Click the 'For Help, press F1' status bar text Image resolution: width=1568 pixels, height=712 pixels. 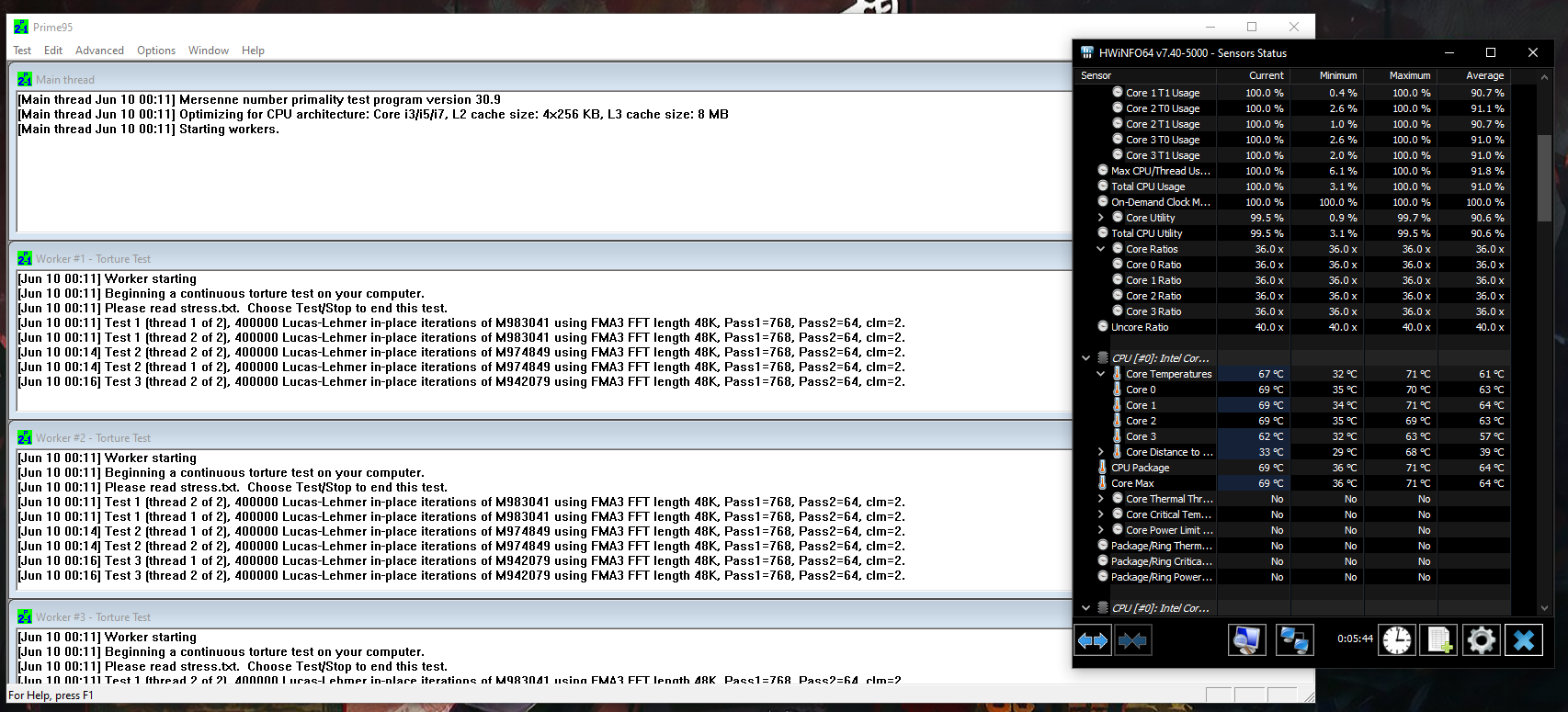[x=51, y=695]
